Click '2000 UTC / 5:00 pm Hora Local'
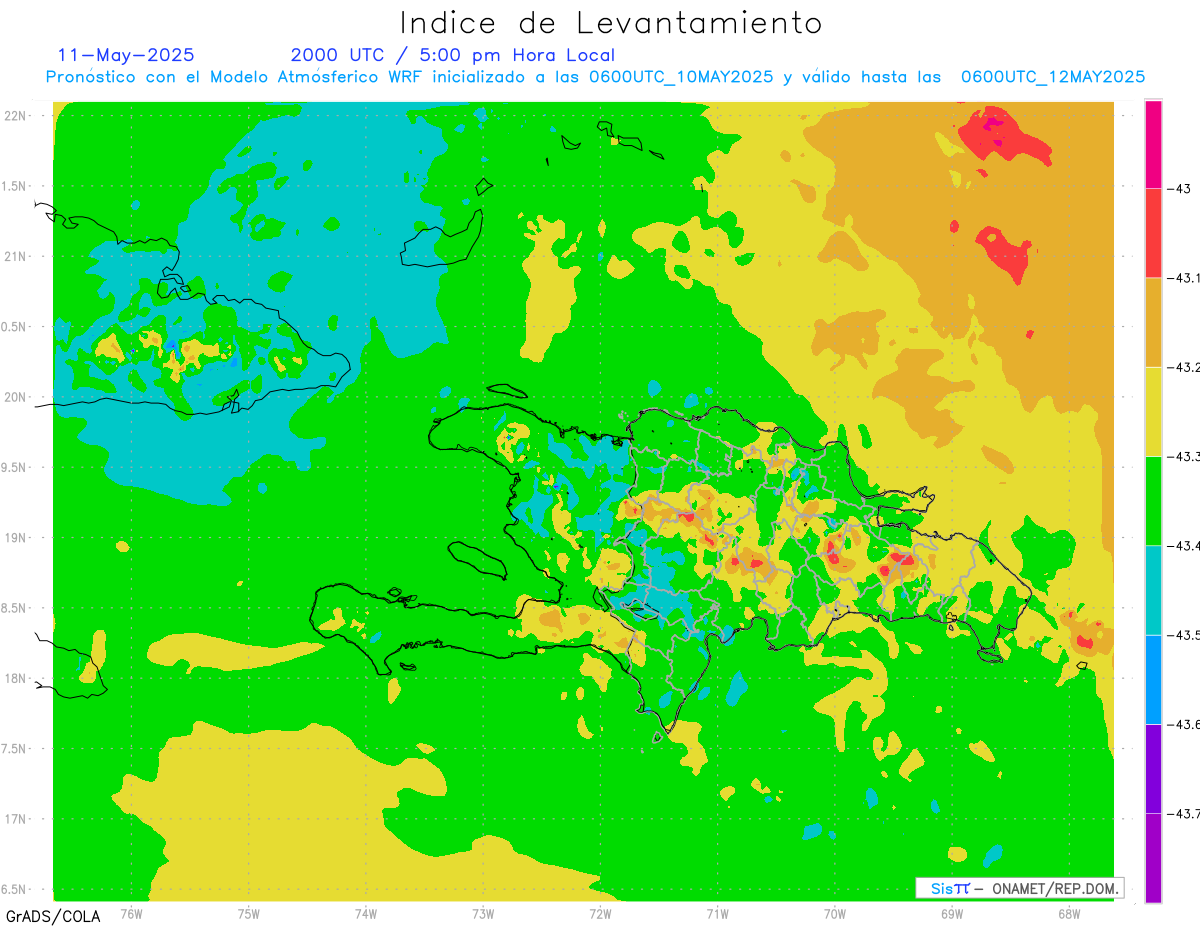Screen dimensions: 1200x927 tap(453, 56)
